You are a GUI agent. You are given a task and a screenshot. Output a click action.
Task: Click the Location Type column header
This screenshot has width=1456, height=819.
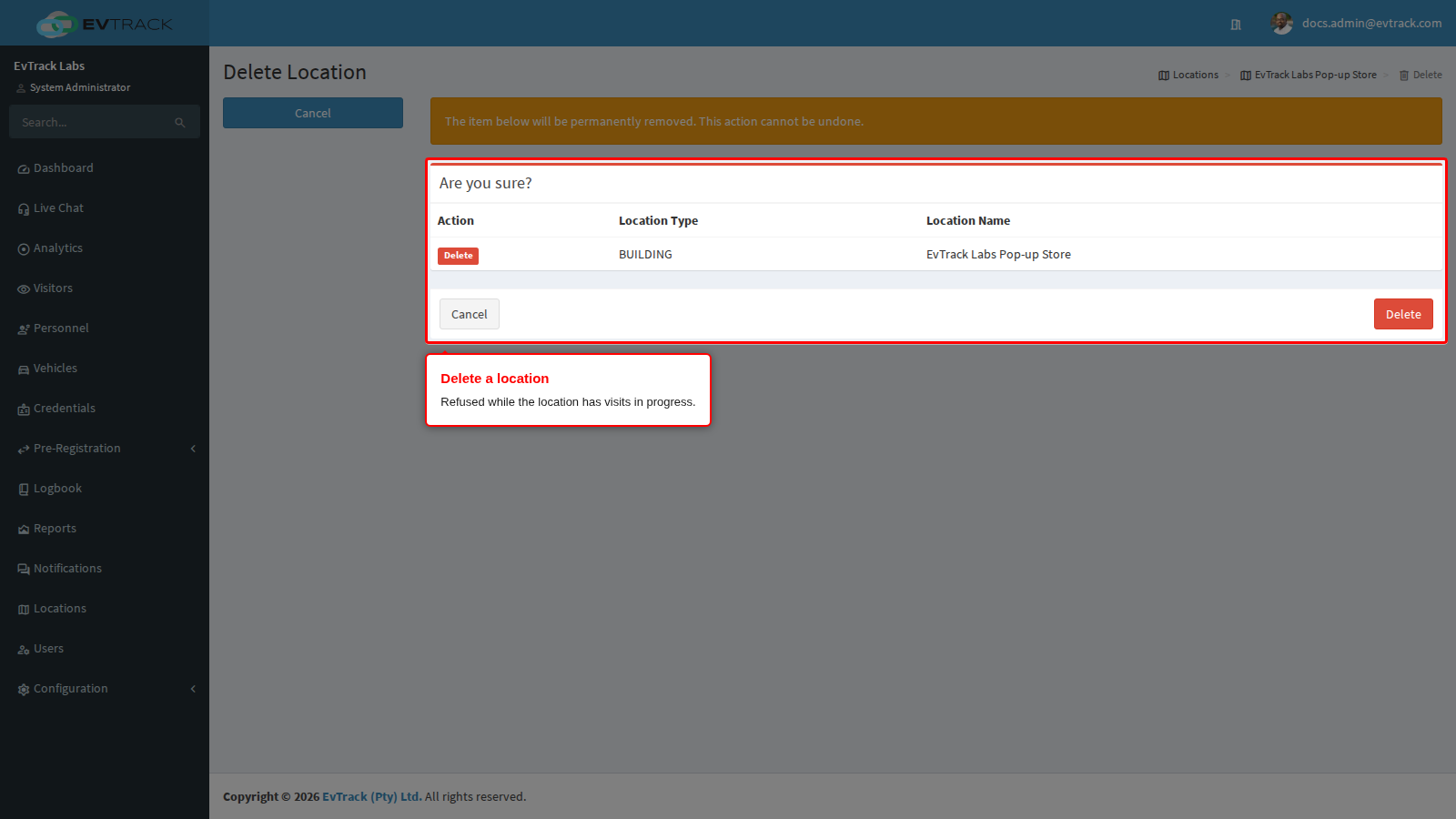[658, 221]
